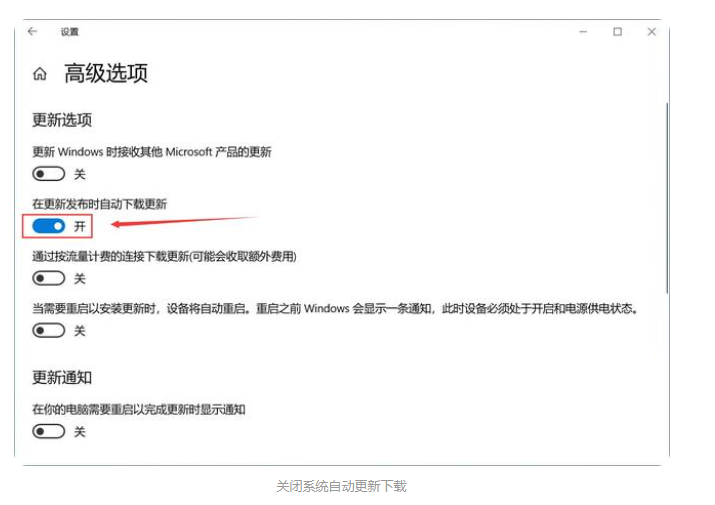Enable downloading updates over metered connections
715x505 pixels.
pyautogui.click(x=49, y=278)
